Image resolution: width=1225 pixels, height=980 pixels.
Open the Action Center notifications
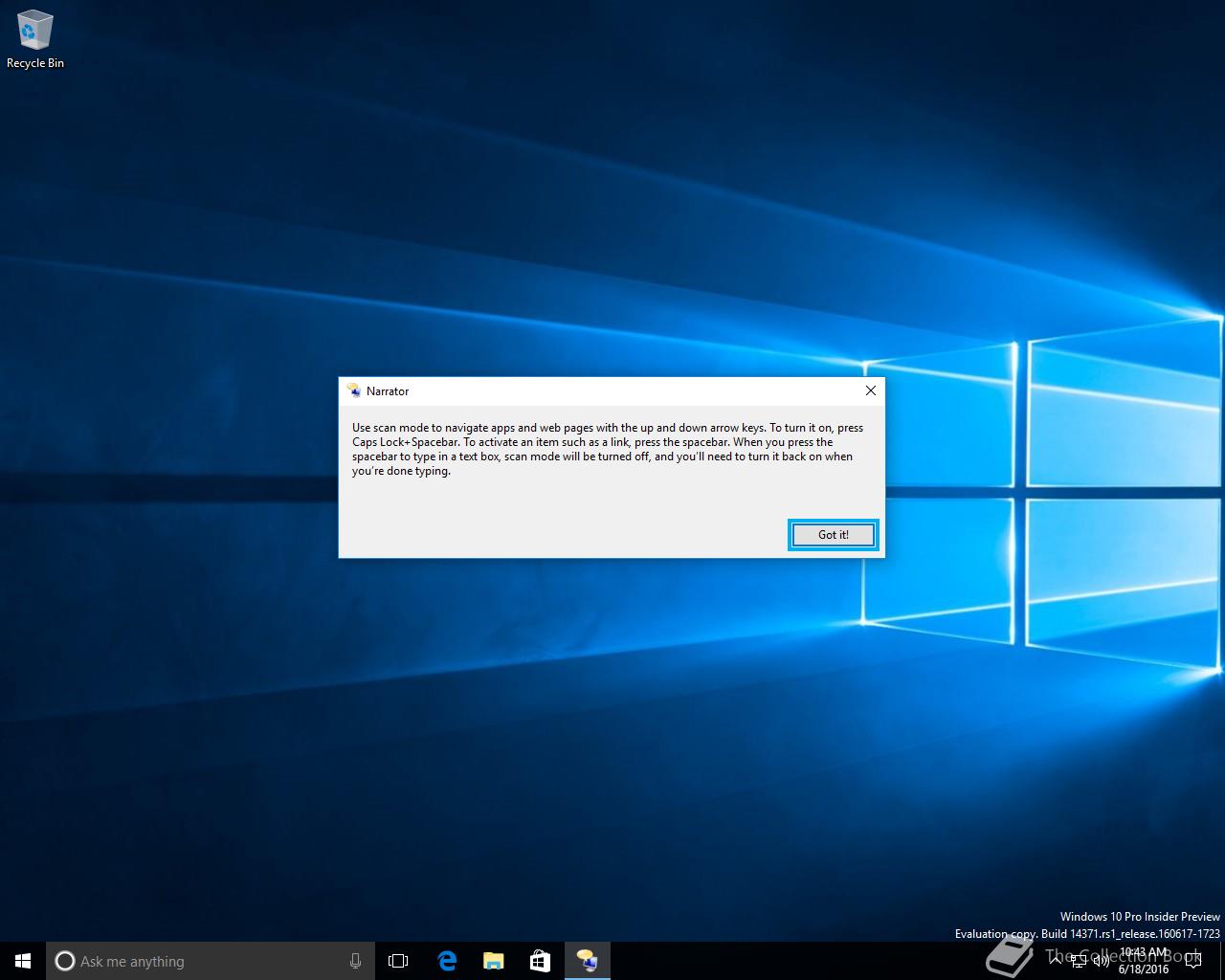click(x=1192, y=961)
